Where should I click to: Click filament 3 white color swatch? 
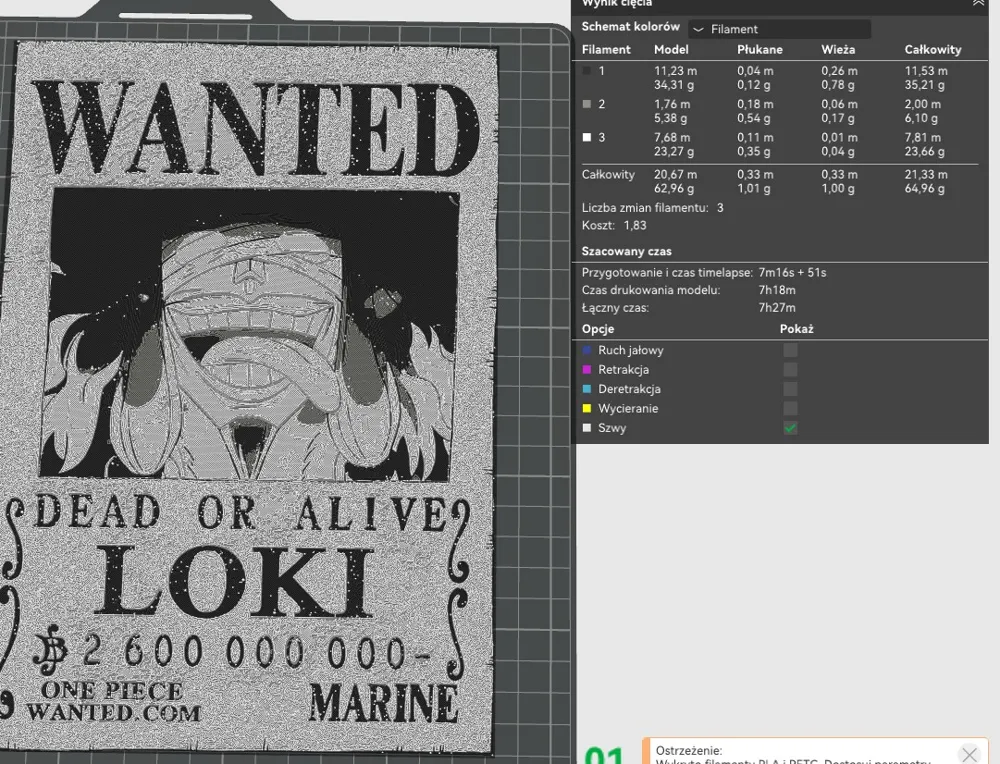587,137
